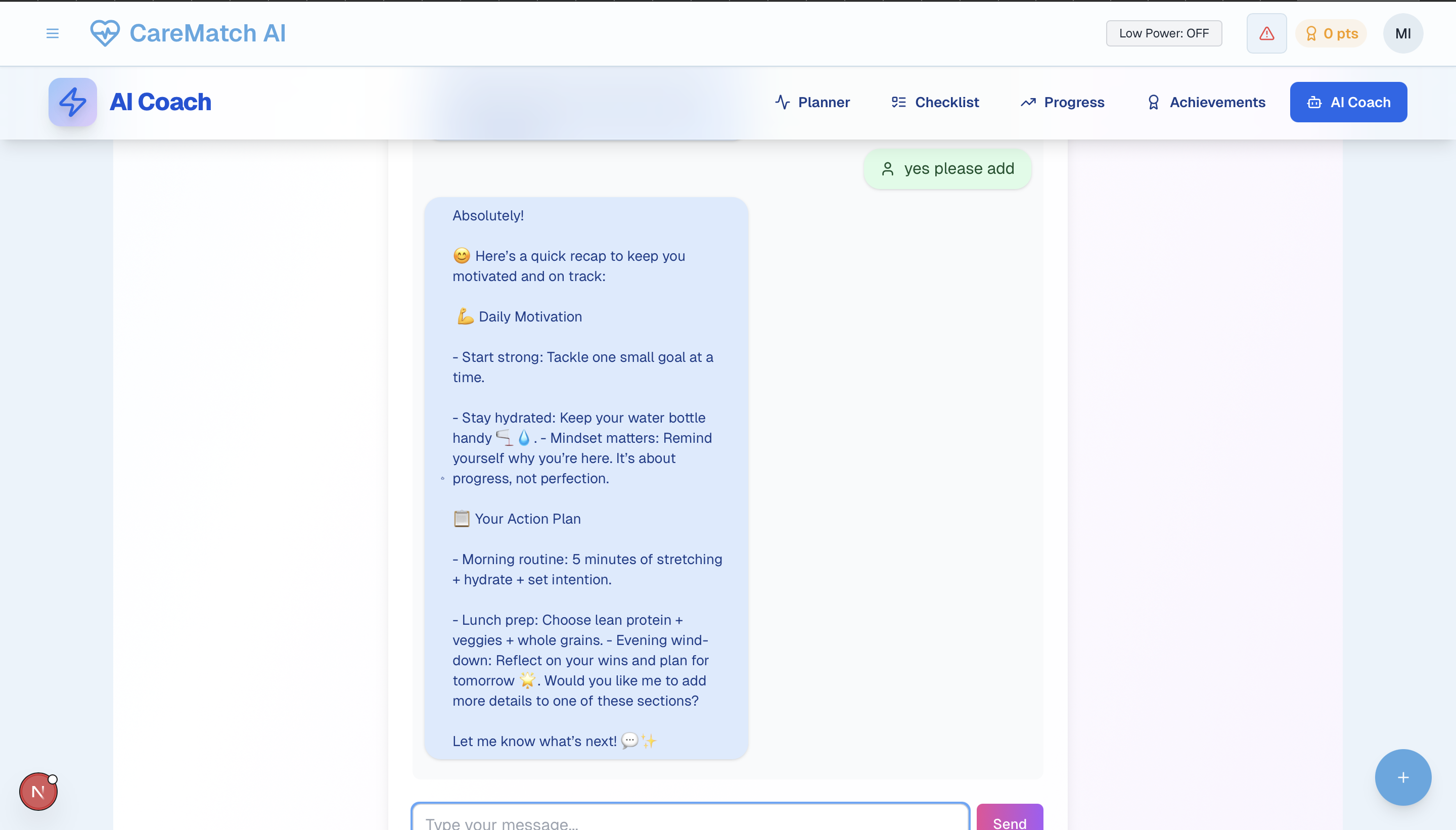Click the red N badge icon

coord(38,791)
